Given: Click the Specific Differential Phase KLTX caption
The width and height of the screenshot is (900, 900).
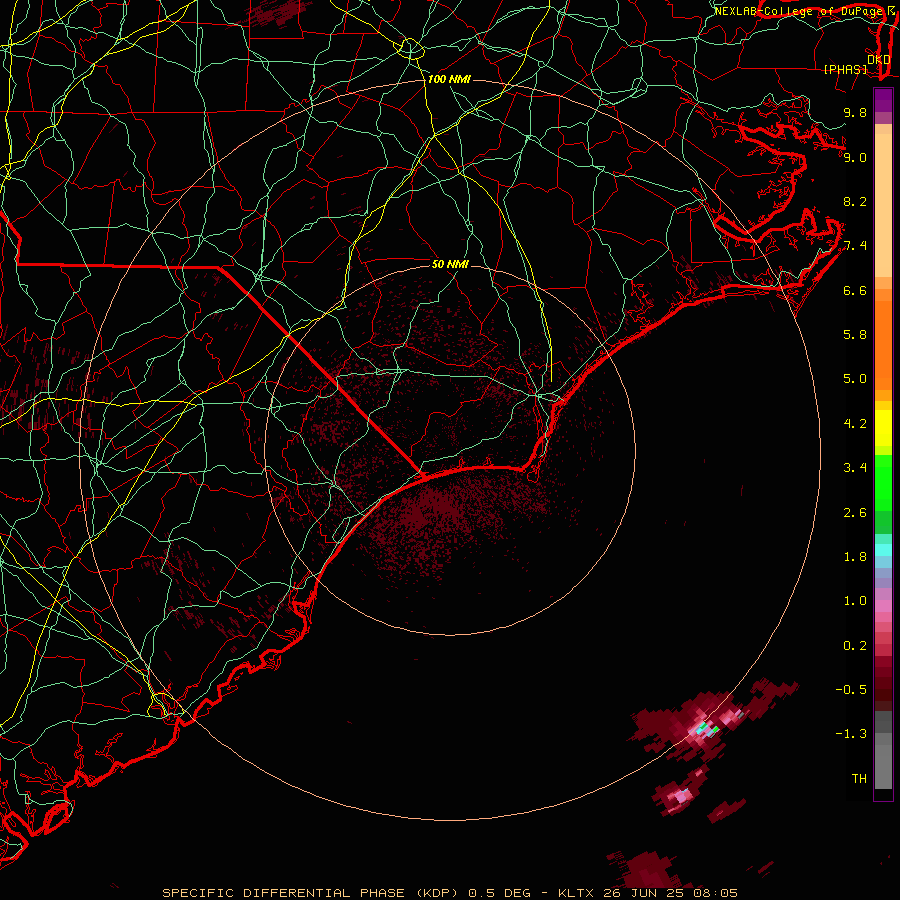Looking at the screenshot, I should [449, 893].
